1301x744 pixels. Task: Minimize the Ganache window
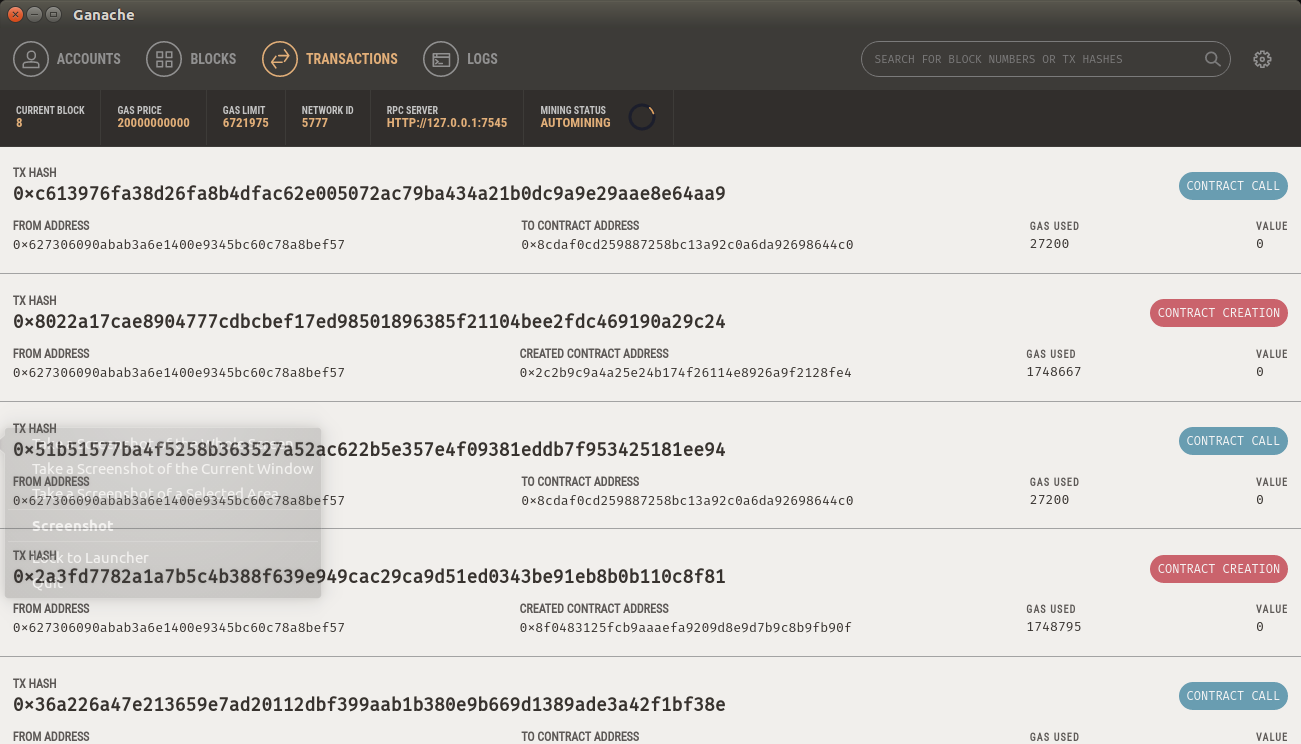click(x=34, y=14)
